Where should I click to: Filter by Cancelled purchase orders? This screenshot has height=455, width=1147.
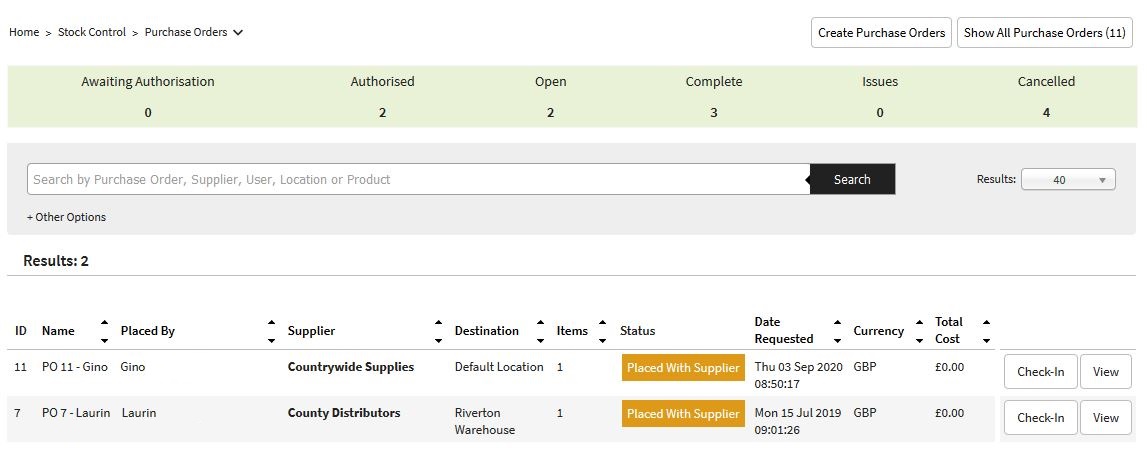[1046, 96]
